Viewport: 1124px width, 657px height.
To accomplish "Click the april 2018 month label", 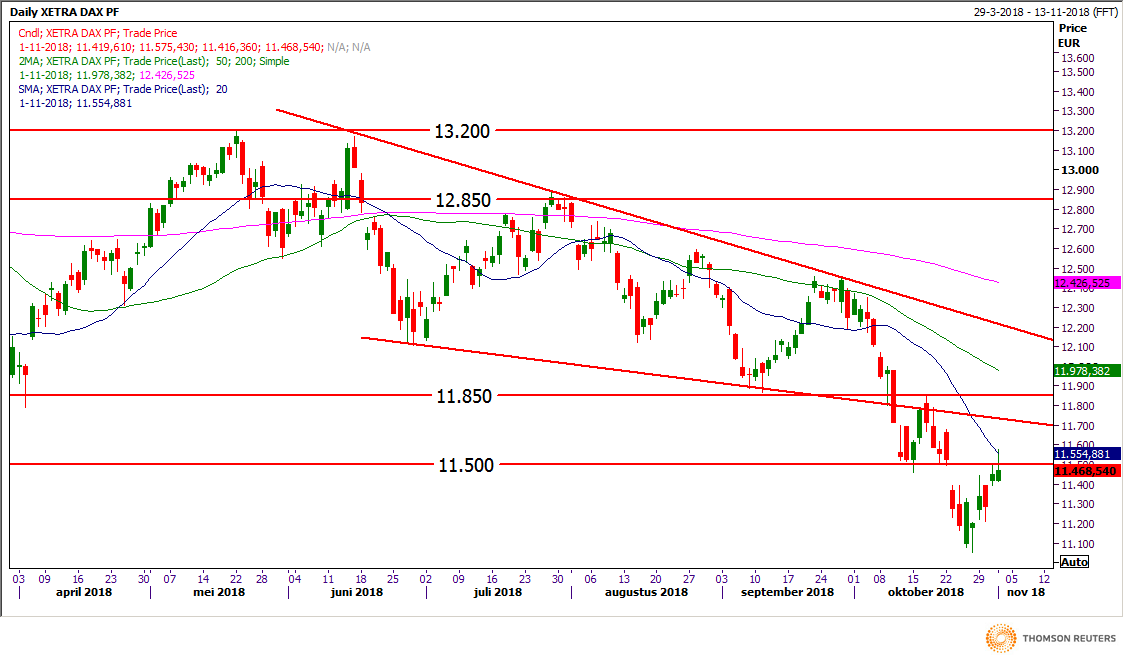I will click(x=84, y=592).
